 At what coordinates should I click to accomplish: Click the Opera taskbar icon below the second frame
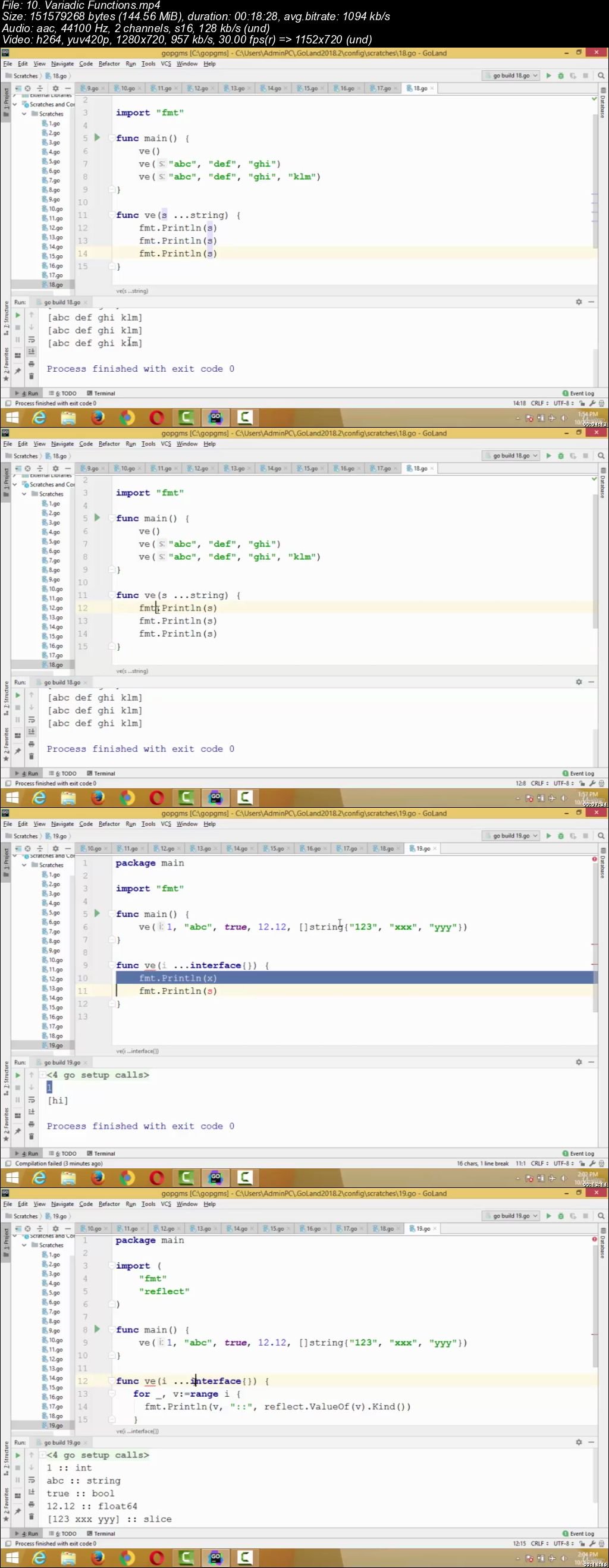tap(156, 798)
